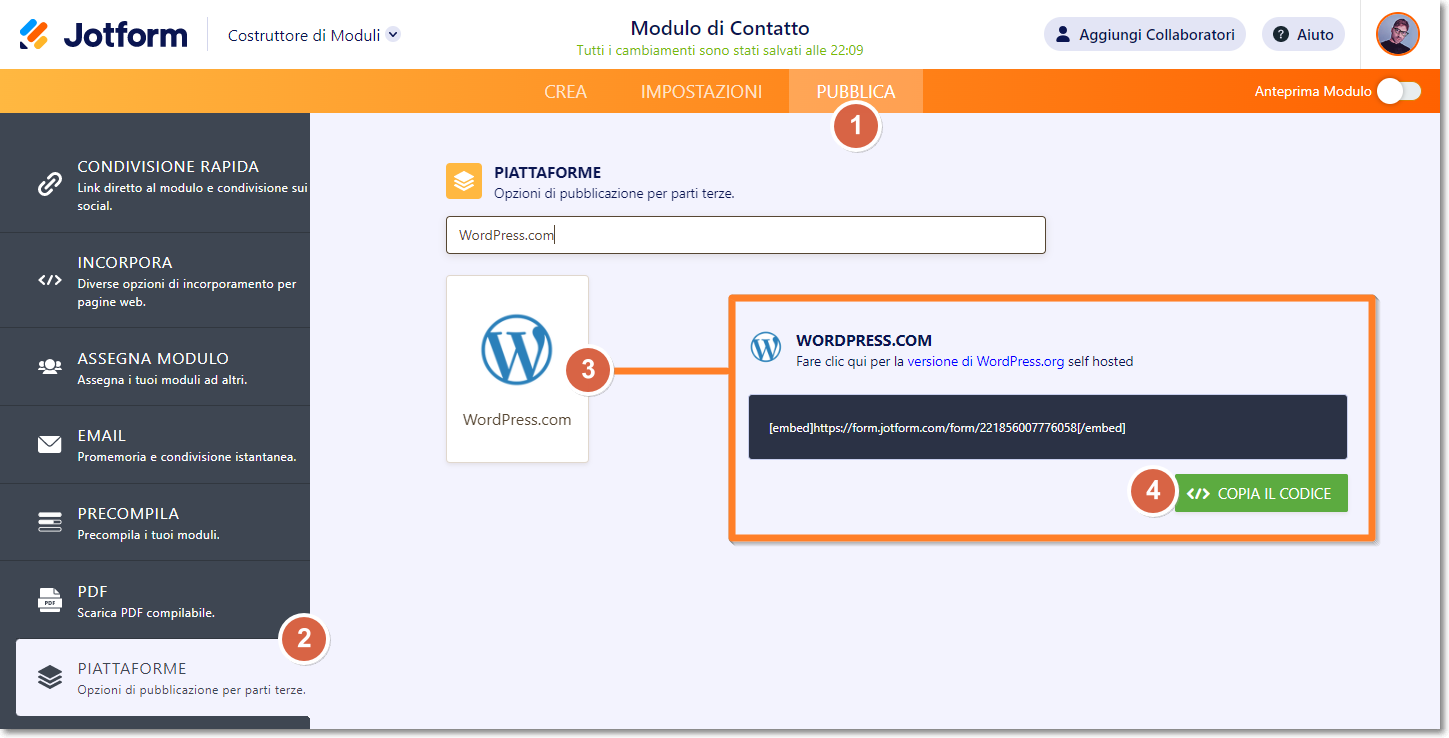Click the Modulo di Contatto form title
Screen dimensions: 1449x738
[720, 28]
